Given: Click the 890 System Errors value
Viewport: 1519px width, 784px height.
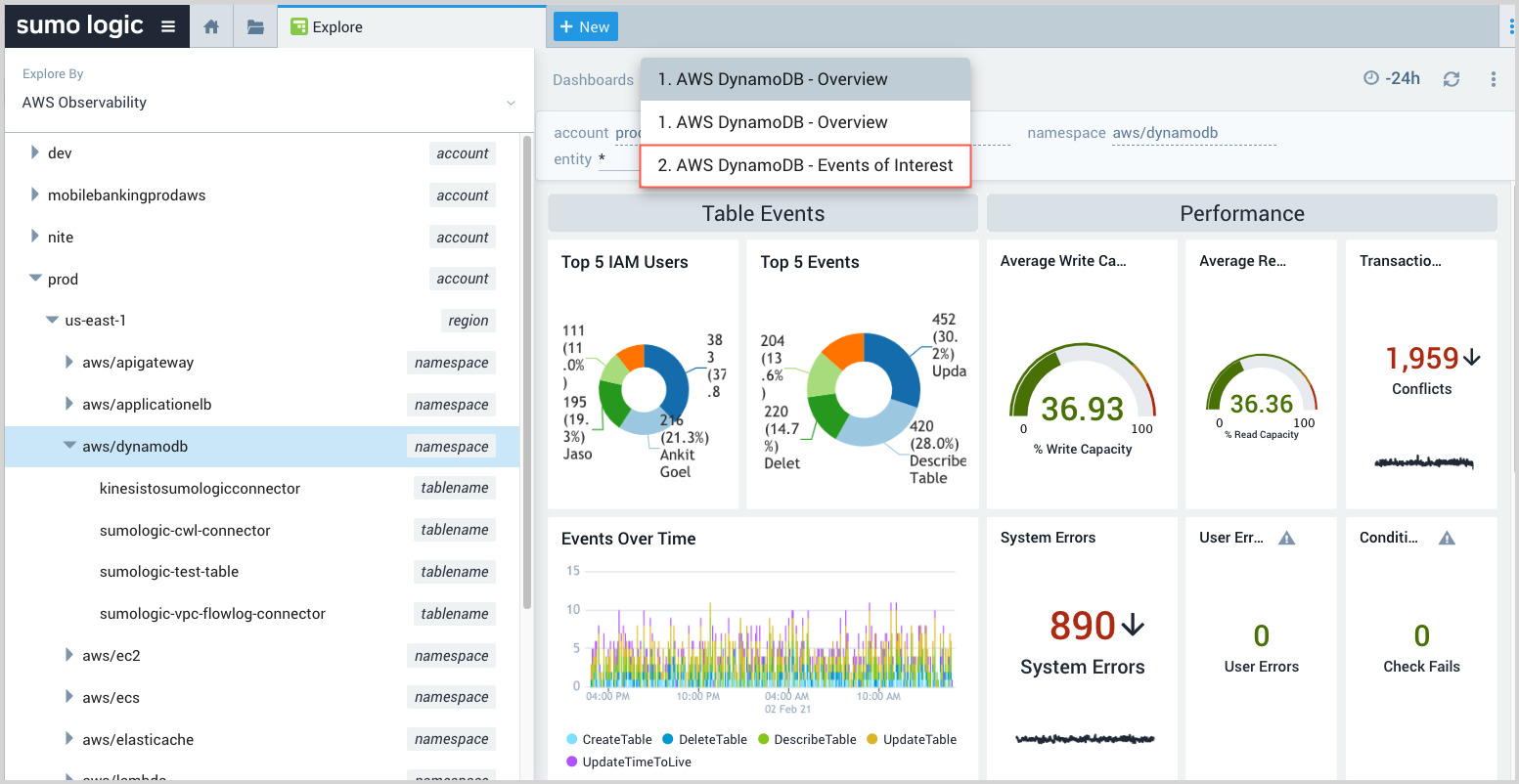Looking at the screenshot, I should pyautogui.click(x=1083, y=626).
